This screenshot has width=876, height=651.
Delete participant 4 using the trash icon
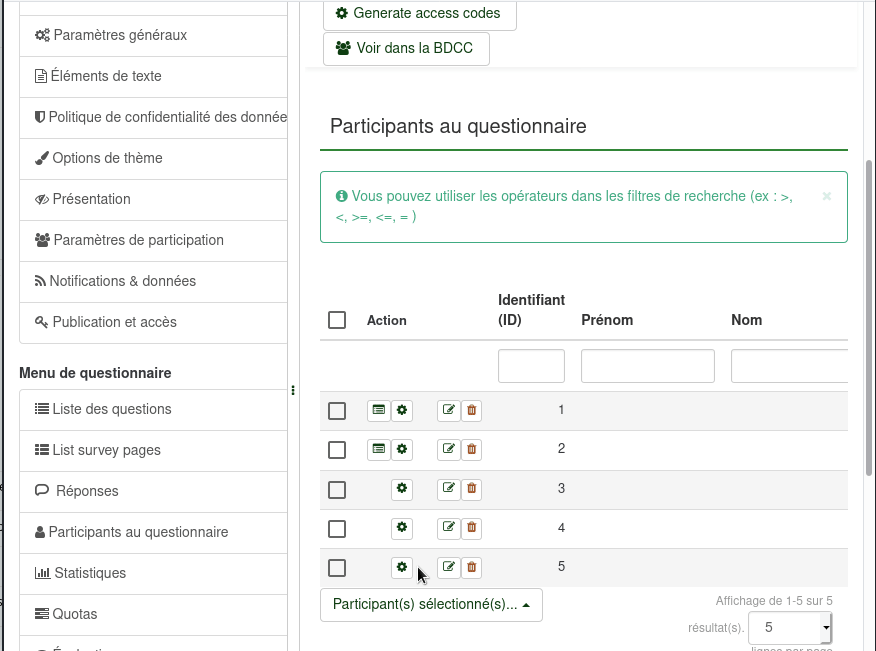point(472,527)
